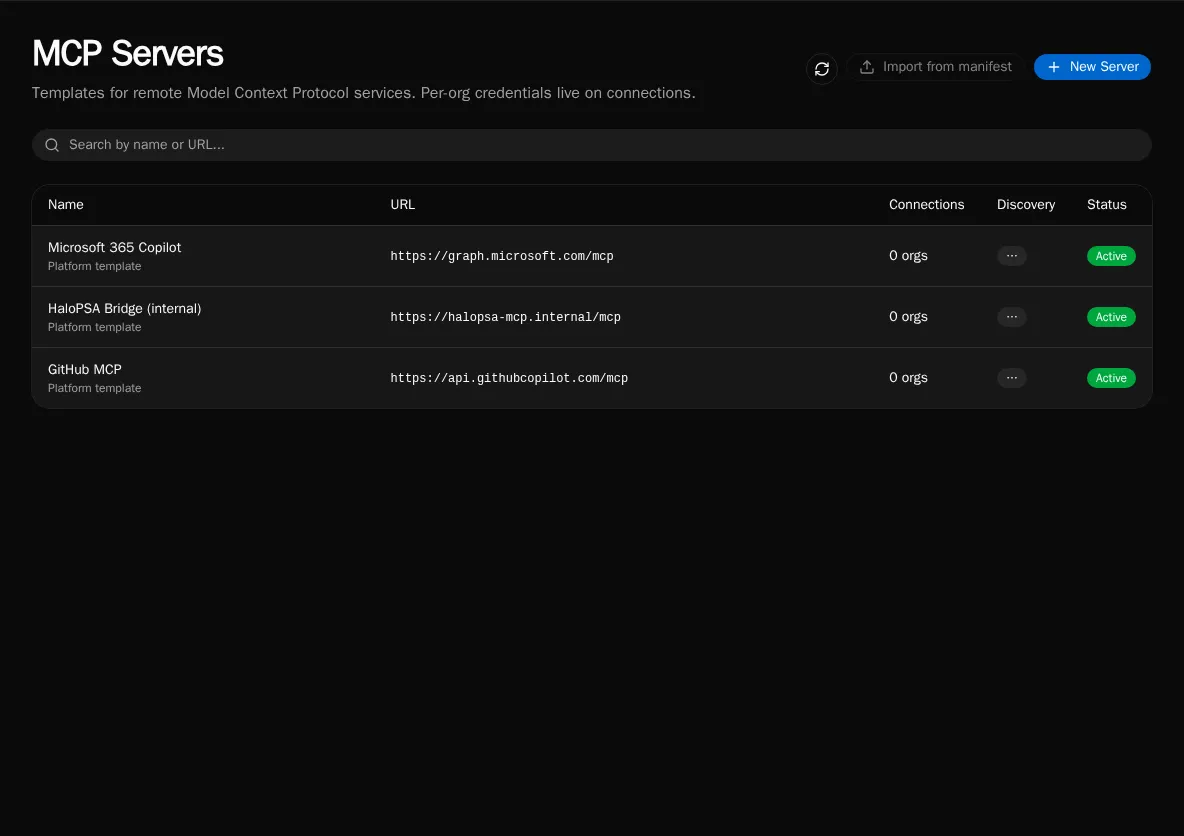Click the URL column header
Viewport: 1184px width, 836px height.
point(402,205)
